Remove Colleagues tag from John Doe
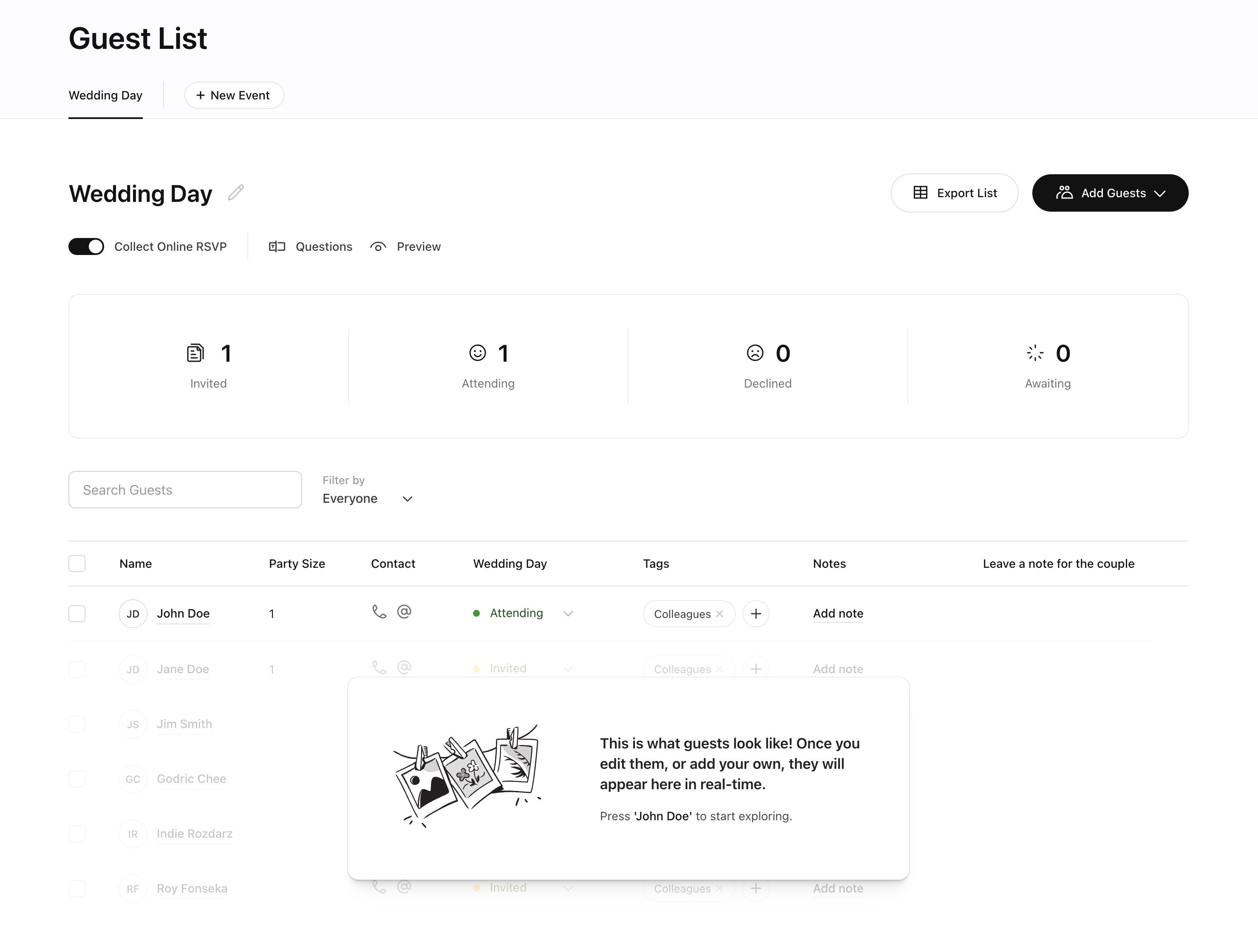 720,614
